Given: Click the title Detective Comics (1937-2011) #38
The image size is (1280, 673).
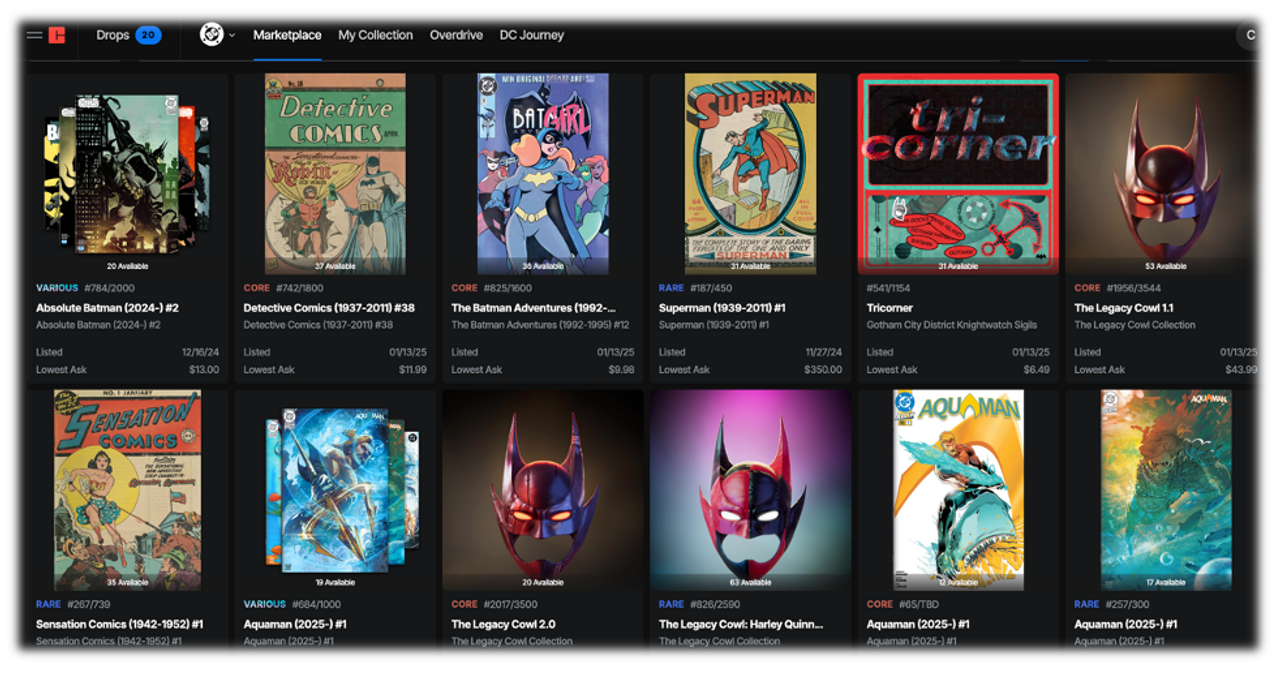Looking at the screenshot, I should click(x=329, y=308).
